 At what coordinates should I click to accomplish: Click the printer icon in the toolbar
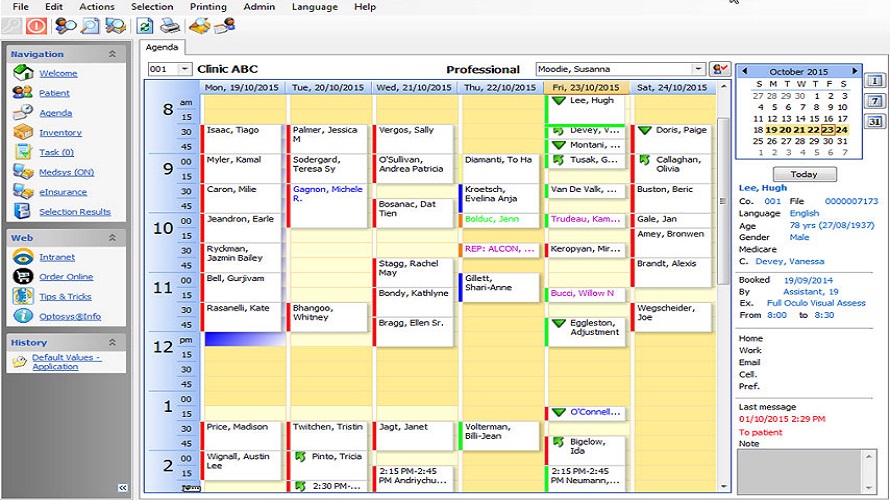(x=170, y=26)
